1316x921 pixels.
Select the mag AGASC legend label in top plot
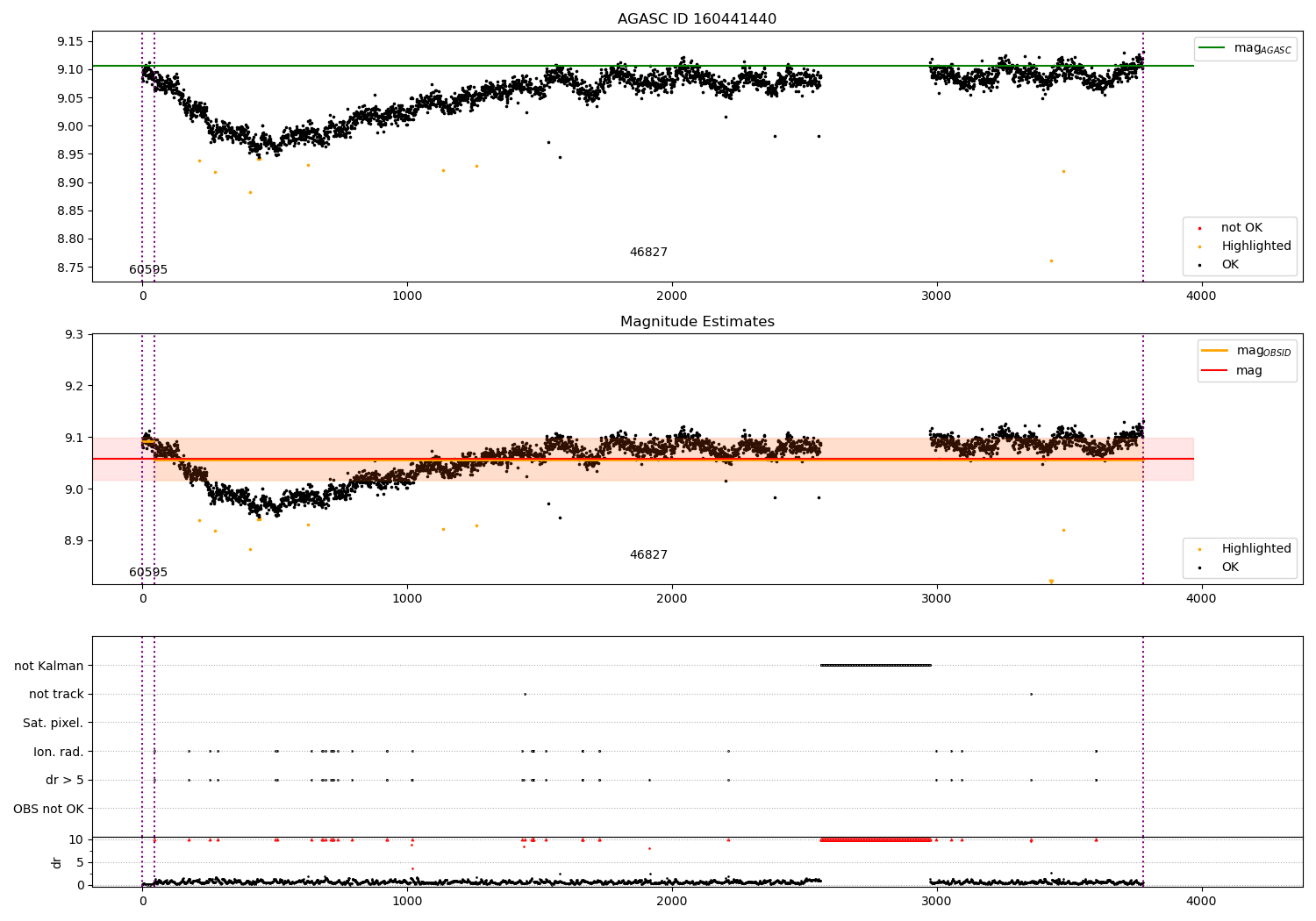1262,48
